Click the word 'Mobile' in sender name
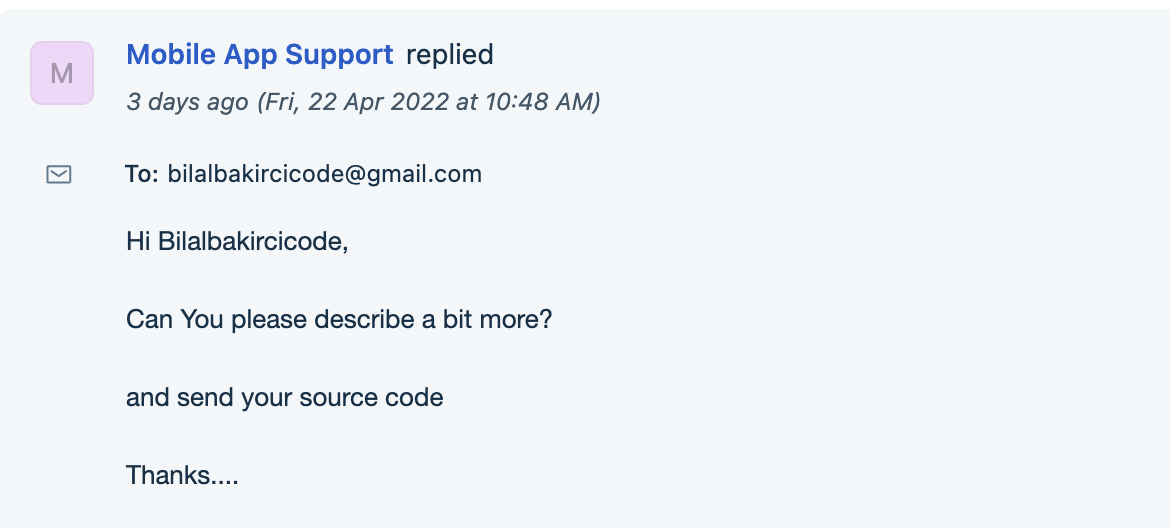This screenshot has width=1170, height=528. pyautogui.click(x=172, y=54)
